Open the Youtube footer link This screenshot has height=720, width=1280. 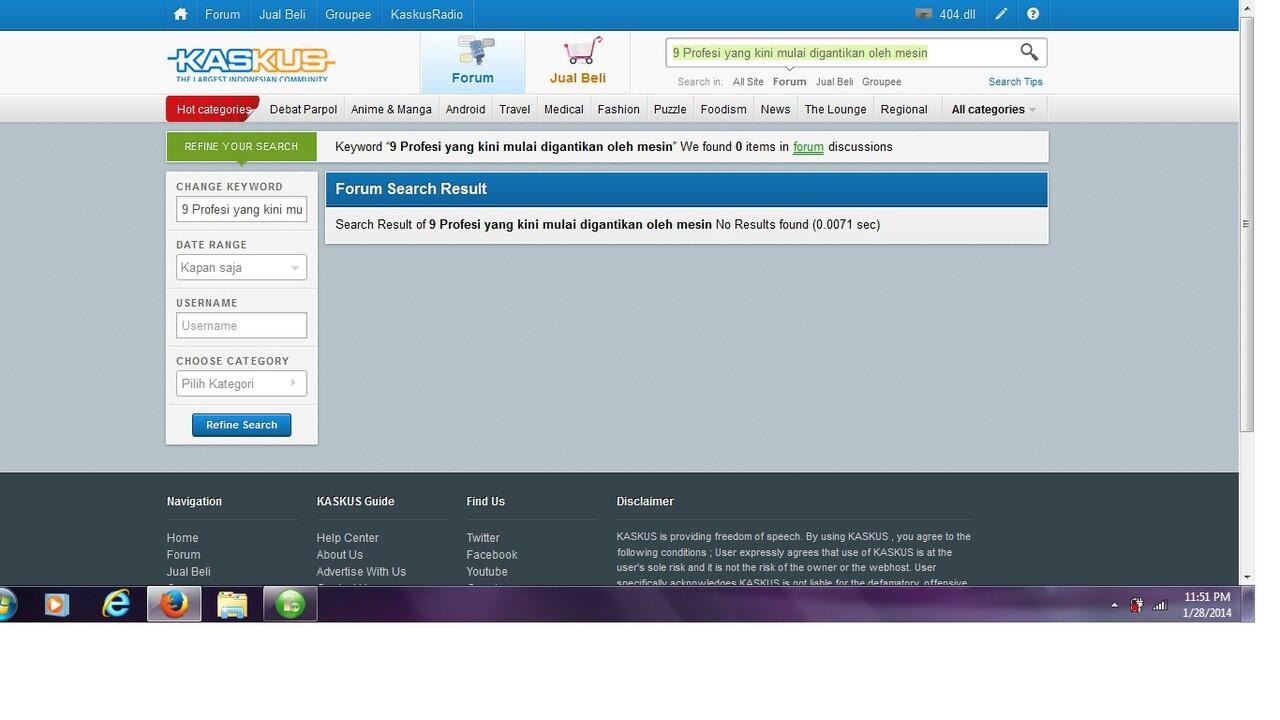coord(486,572)
